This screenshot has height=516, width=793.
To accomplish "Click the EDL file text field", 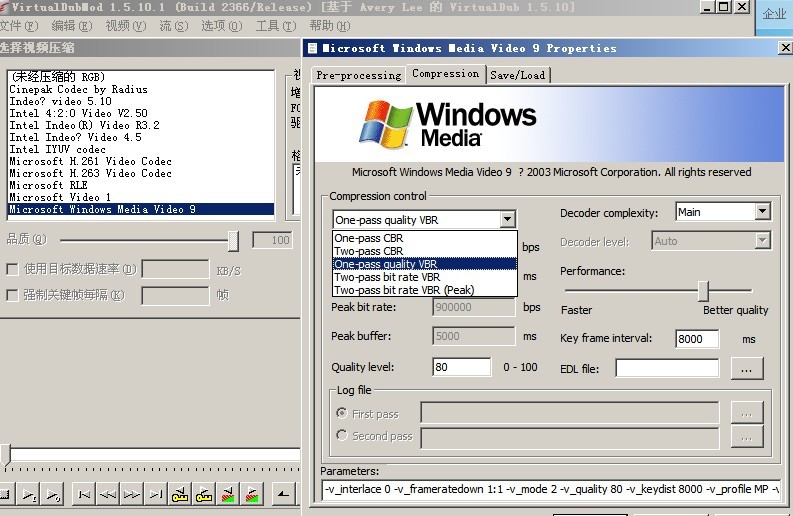I will 667,368.
